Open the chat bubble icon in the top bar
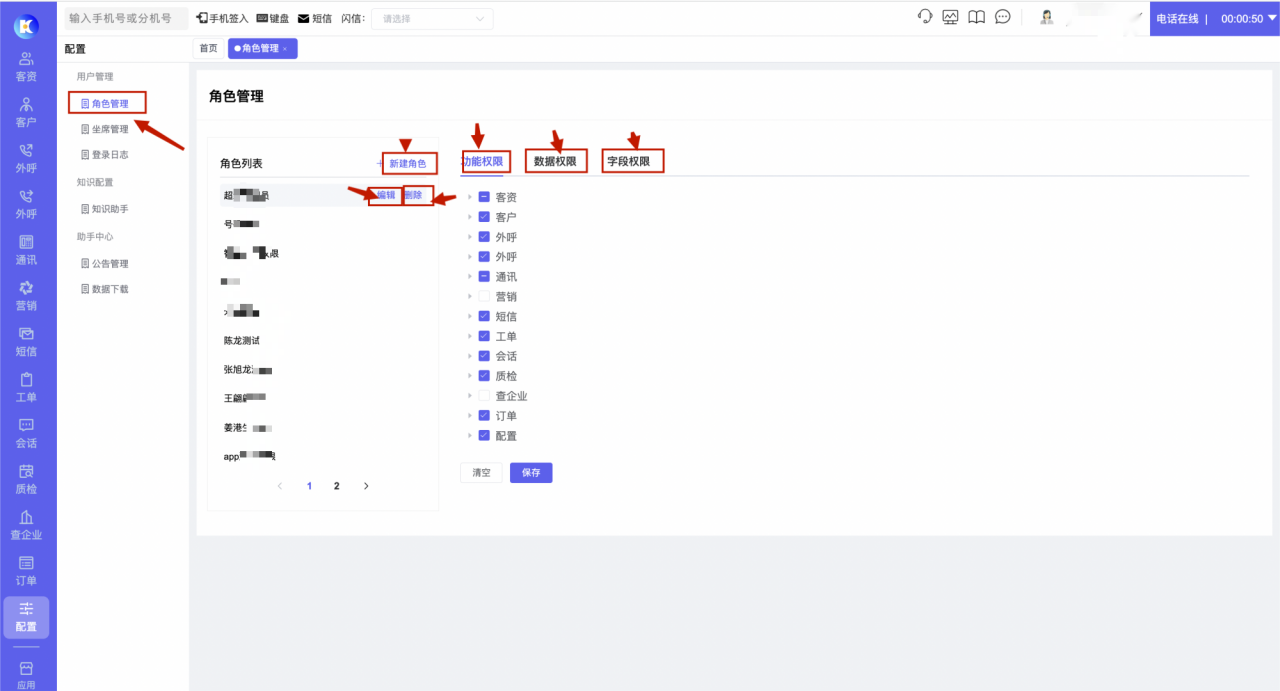 (x=1003, y=17)
